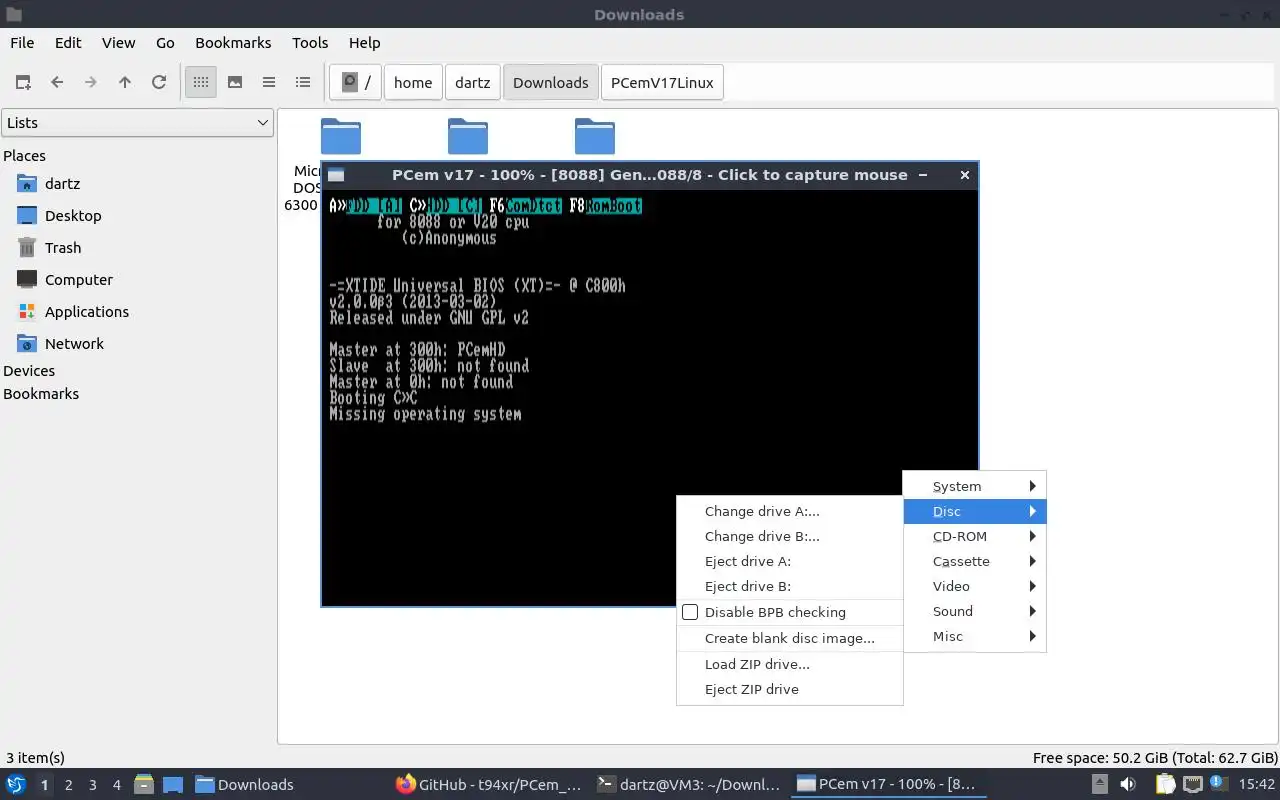Open the Tools menu
This screenshot has width=1280, height=800.
pos(310,43)
